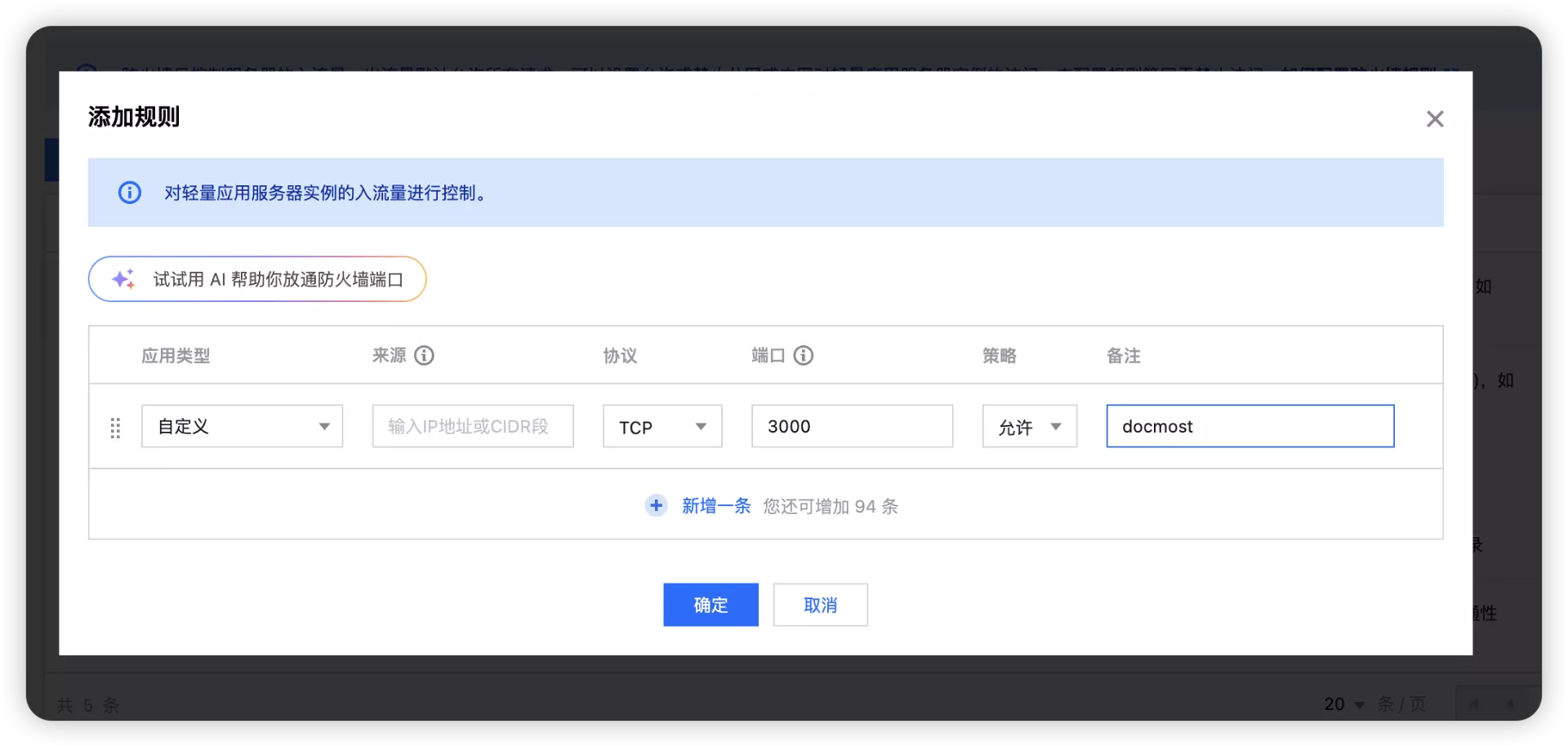This screenshot has width=1568, height=746.
Task: Click the 协议 column header
Action: (620, 356)
